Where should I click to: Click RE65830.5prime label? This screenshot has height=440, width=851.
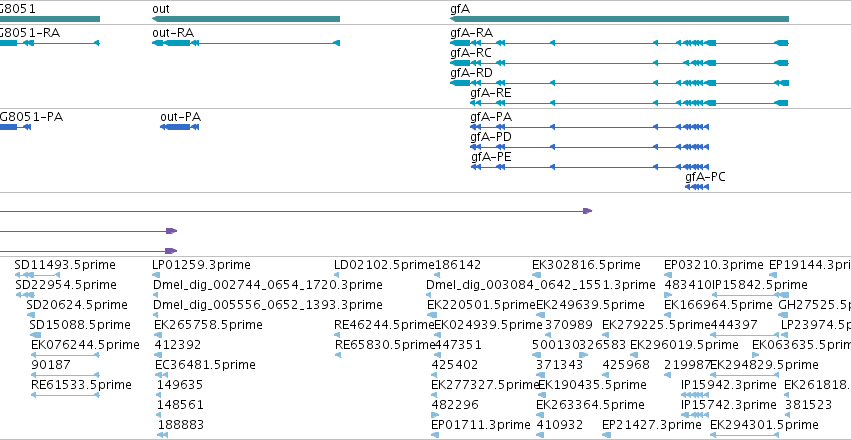385,345
